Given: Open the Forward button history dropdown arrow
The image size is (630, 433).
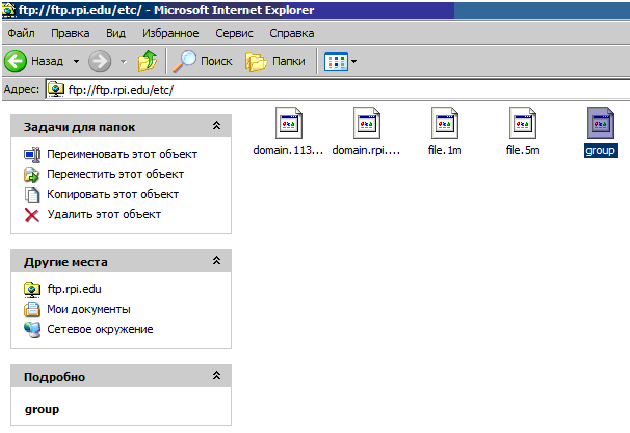Looking at the screenshot, I should coord(124,61).
